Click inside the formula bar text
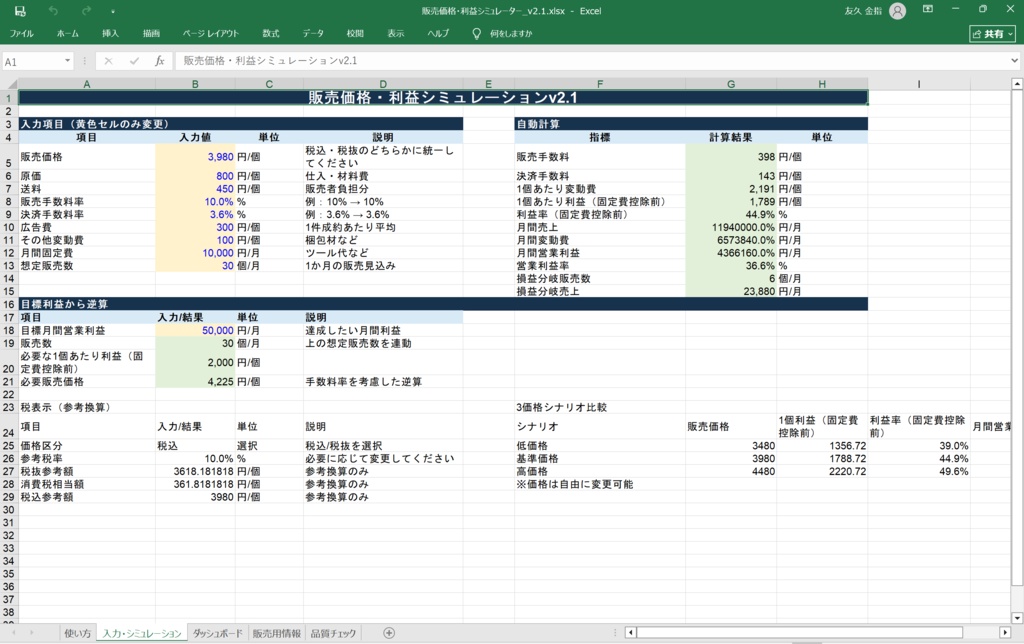Image resolution: width=1024 pixels, height=644 pixels. [x=591, y=61]
